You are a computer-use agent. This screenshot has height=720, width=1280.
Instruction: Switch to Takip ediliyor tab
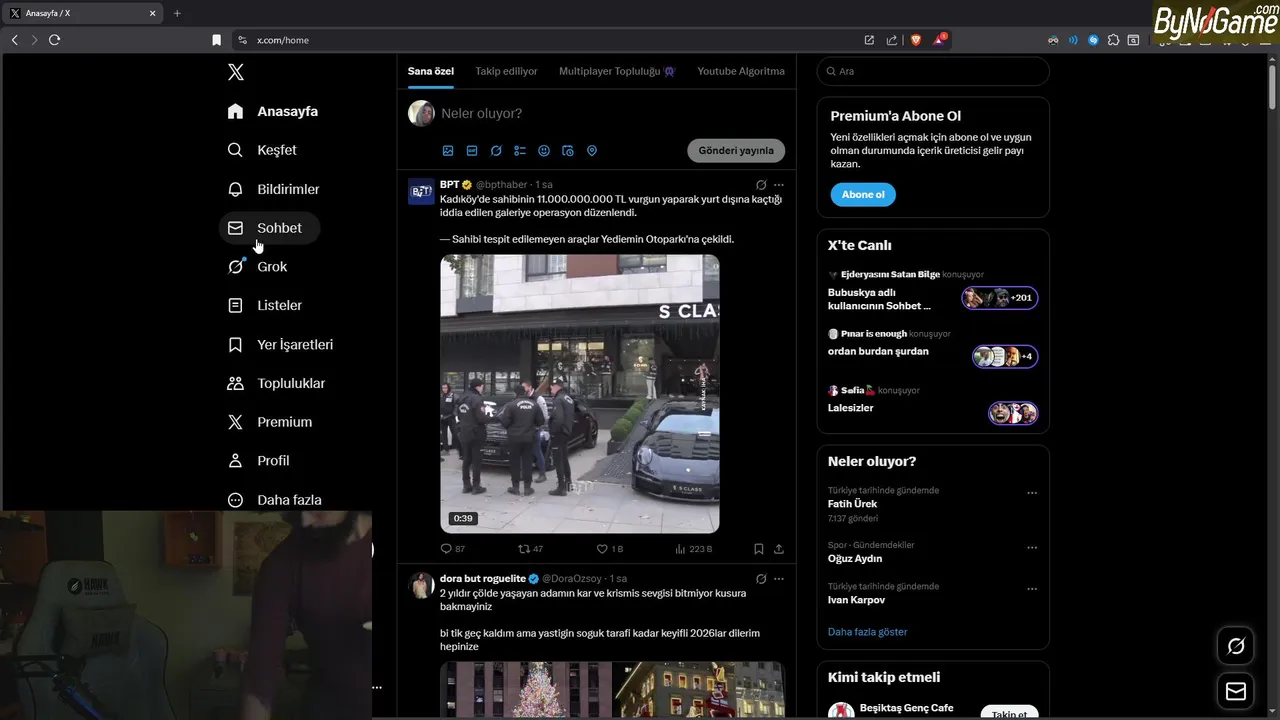coord(506,71)
